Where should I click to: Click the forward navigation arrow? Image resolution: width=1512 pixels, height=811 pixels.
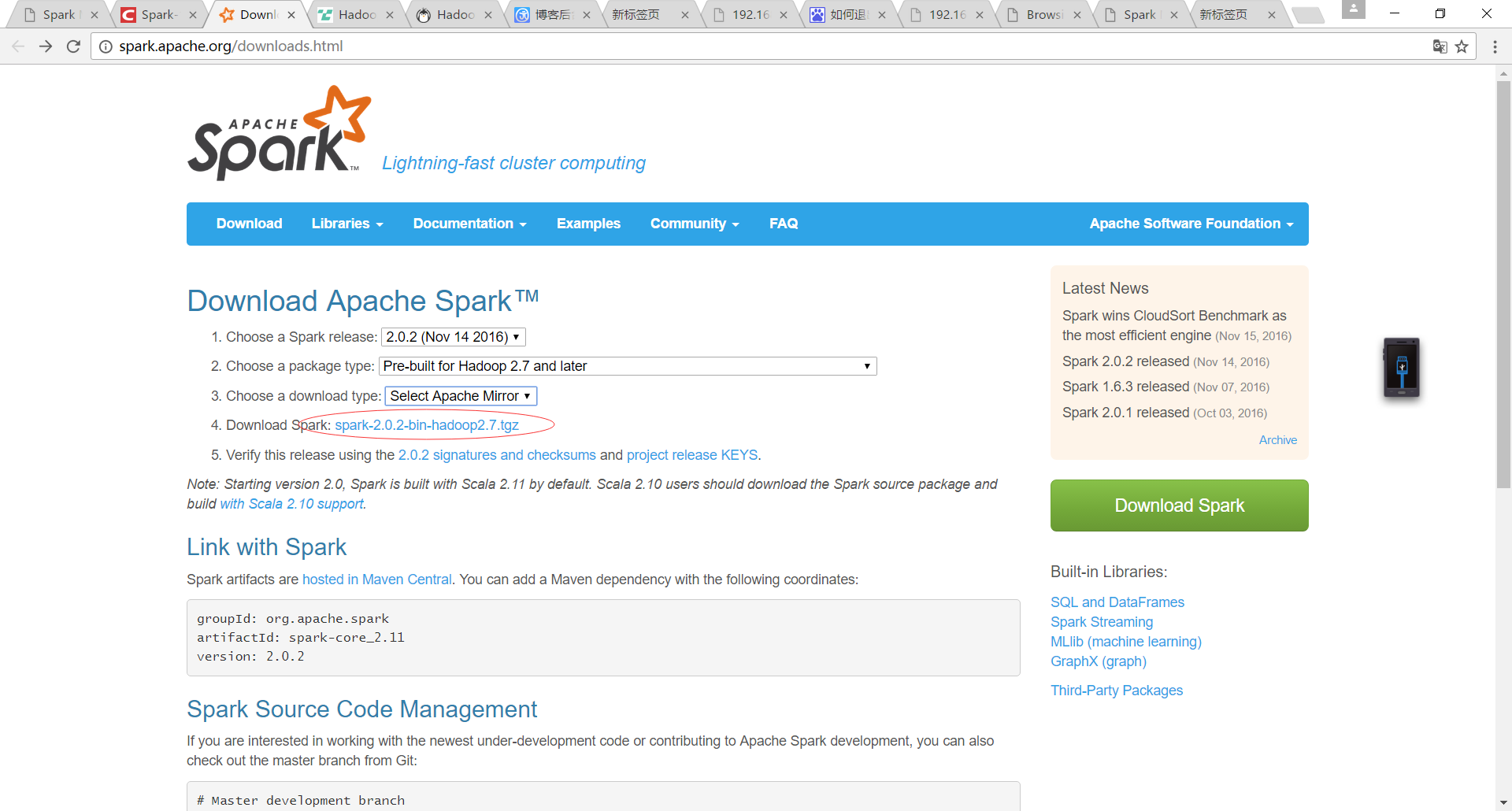(x=46, y=46)
